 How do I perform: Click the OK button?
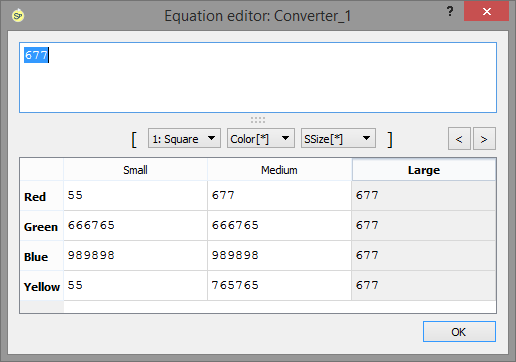click(x=459, y=332)
